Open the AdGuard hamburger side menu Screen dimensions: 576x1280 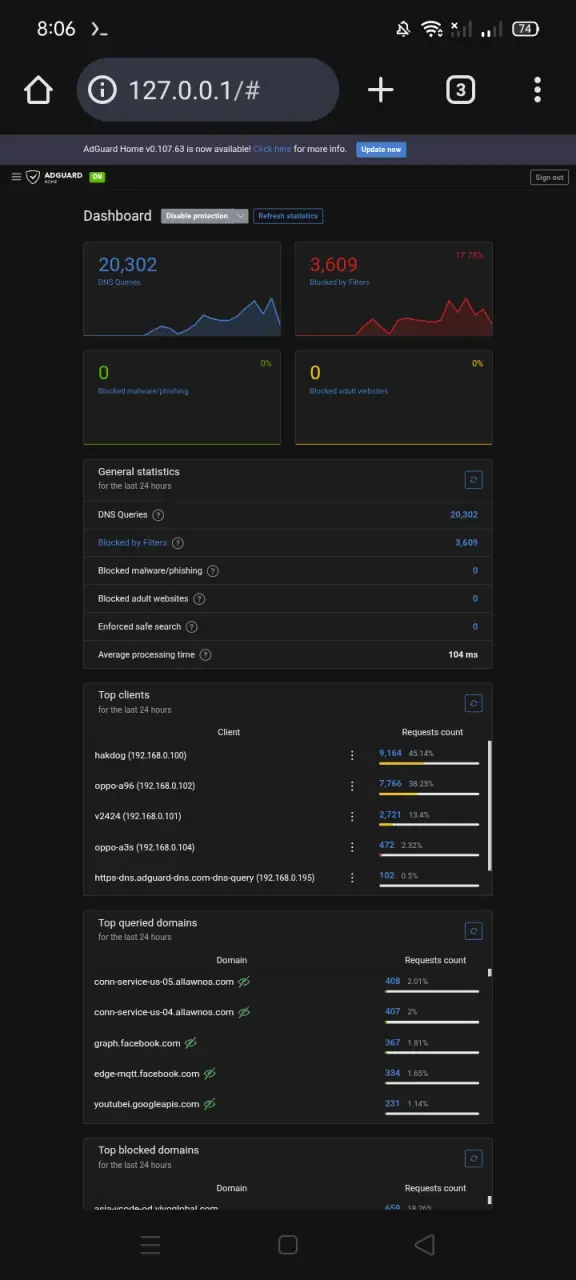16,177
